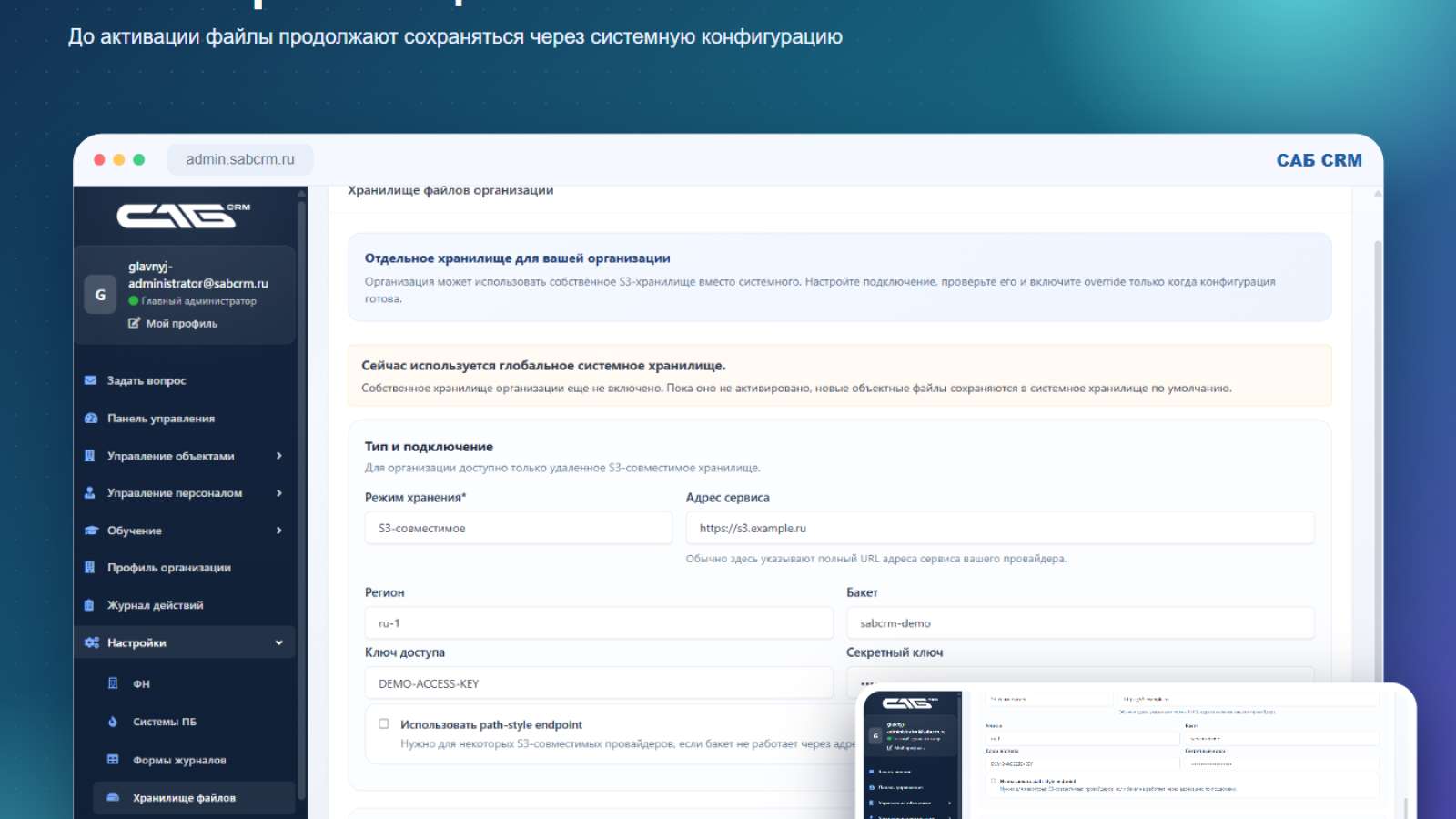Viewport: 1456px width, 819px height.
Task: Open the Режим хранения dropdown
Action: click(x=519, y=528)
